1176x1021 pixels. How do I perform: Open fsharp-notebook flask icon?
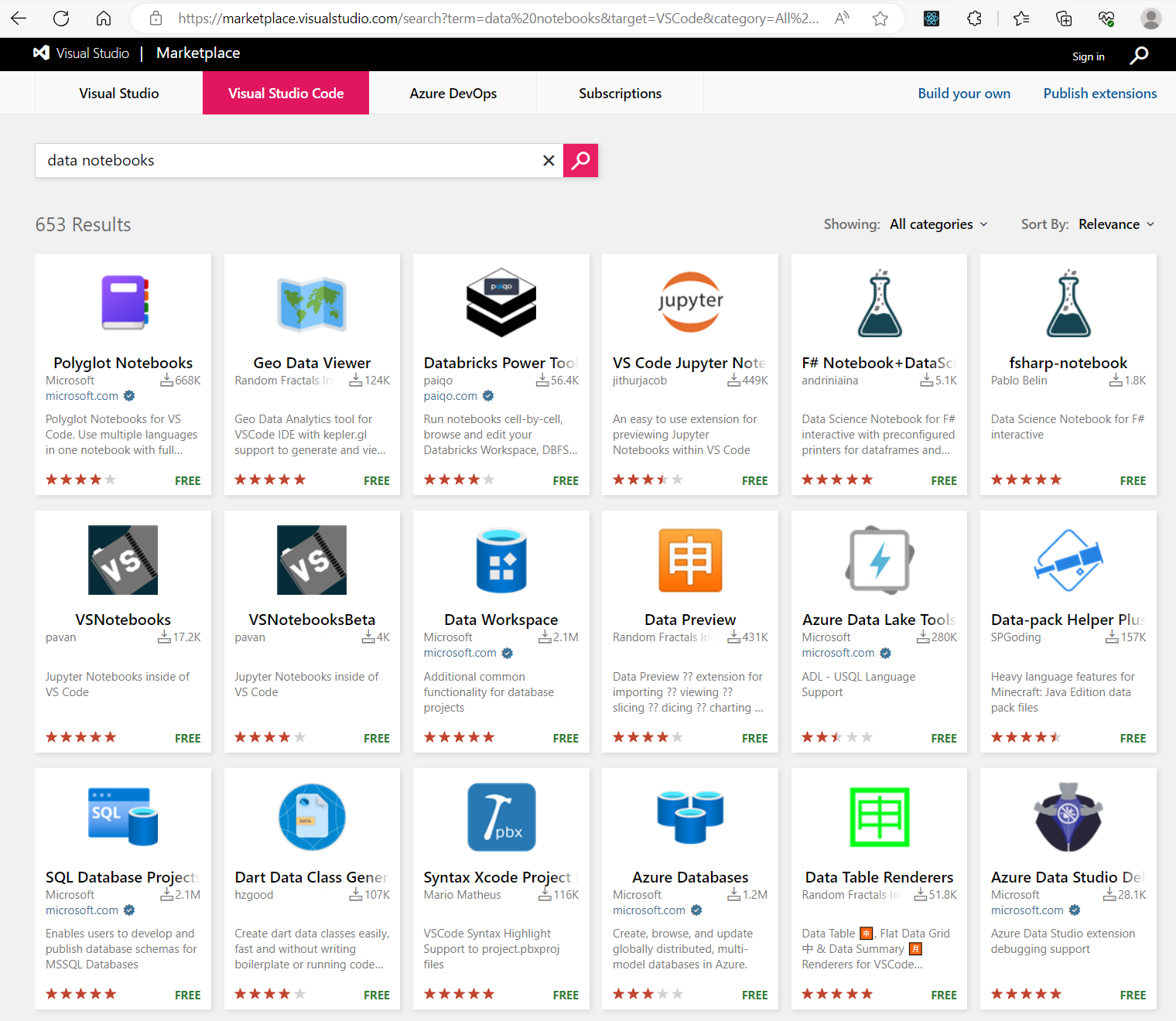[1068, 303]
